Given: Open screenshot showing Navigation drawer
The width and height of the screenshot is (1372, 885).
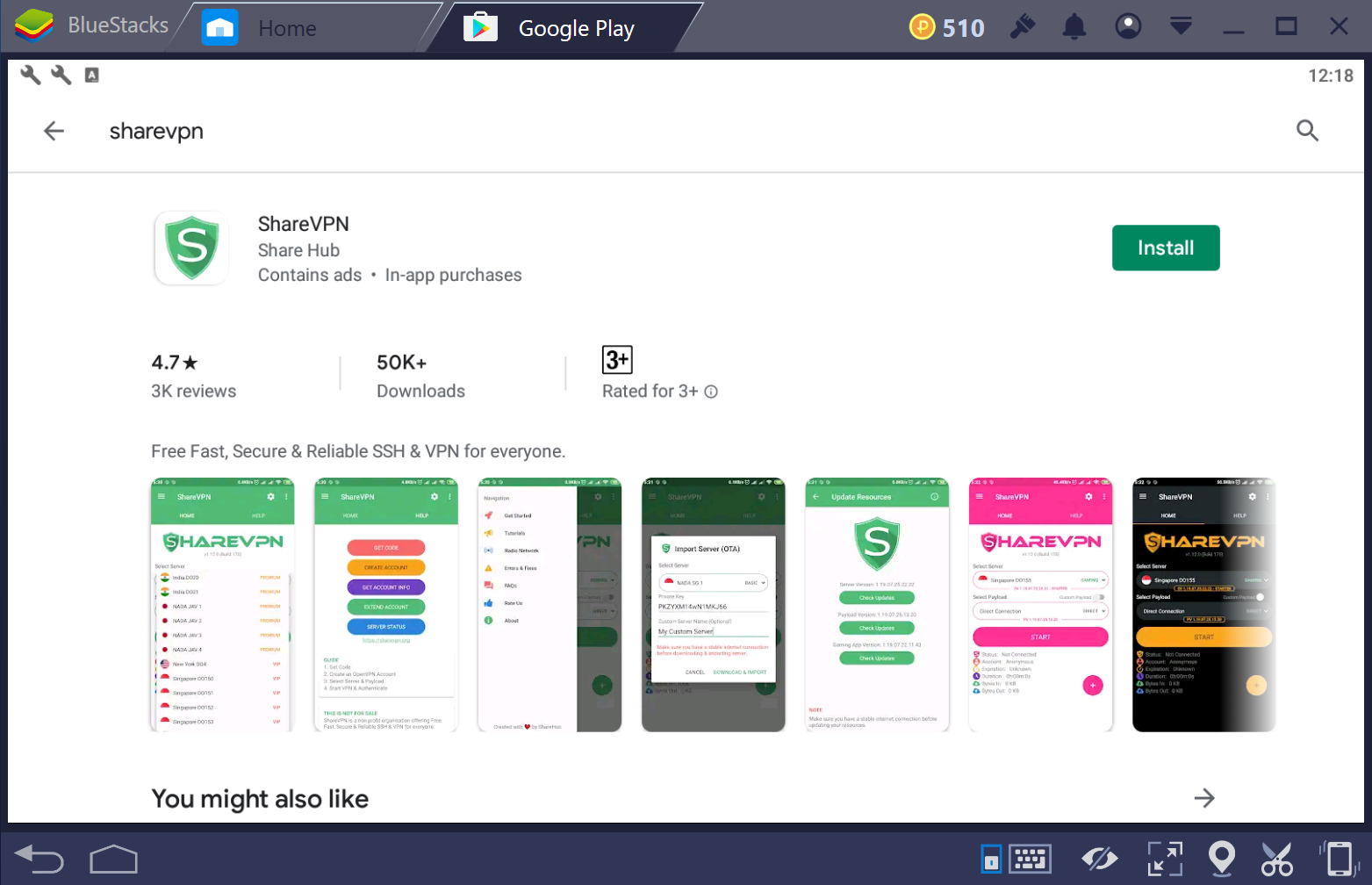Looking at the screenshot, I should (x=550, y=605).
